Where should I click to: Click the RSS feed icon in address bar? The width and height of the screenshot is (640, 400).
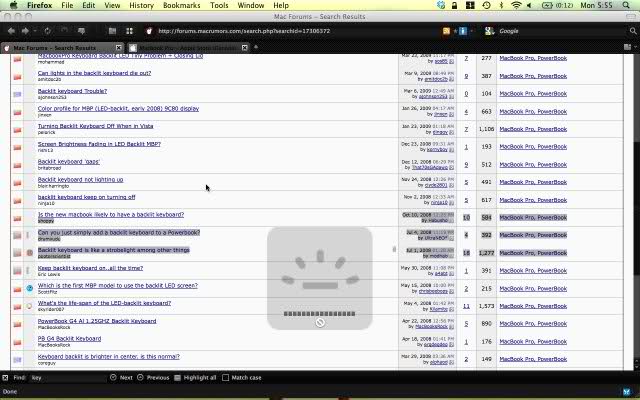[446, 31]
